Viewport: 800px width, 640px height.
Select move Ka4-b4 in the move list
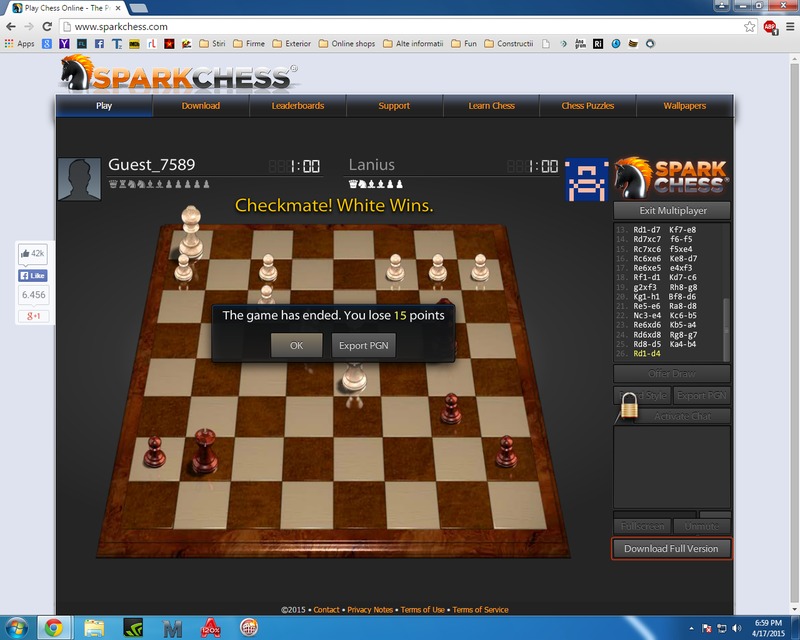pyautogui.click(x=683, y=344)
